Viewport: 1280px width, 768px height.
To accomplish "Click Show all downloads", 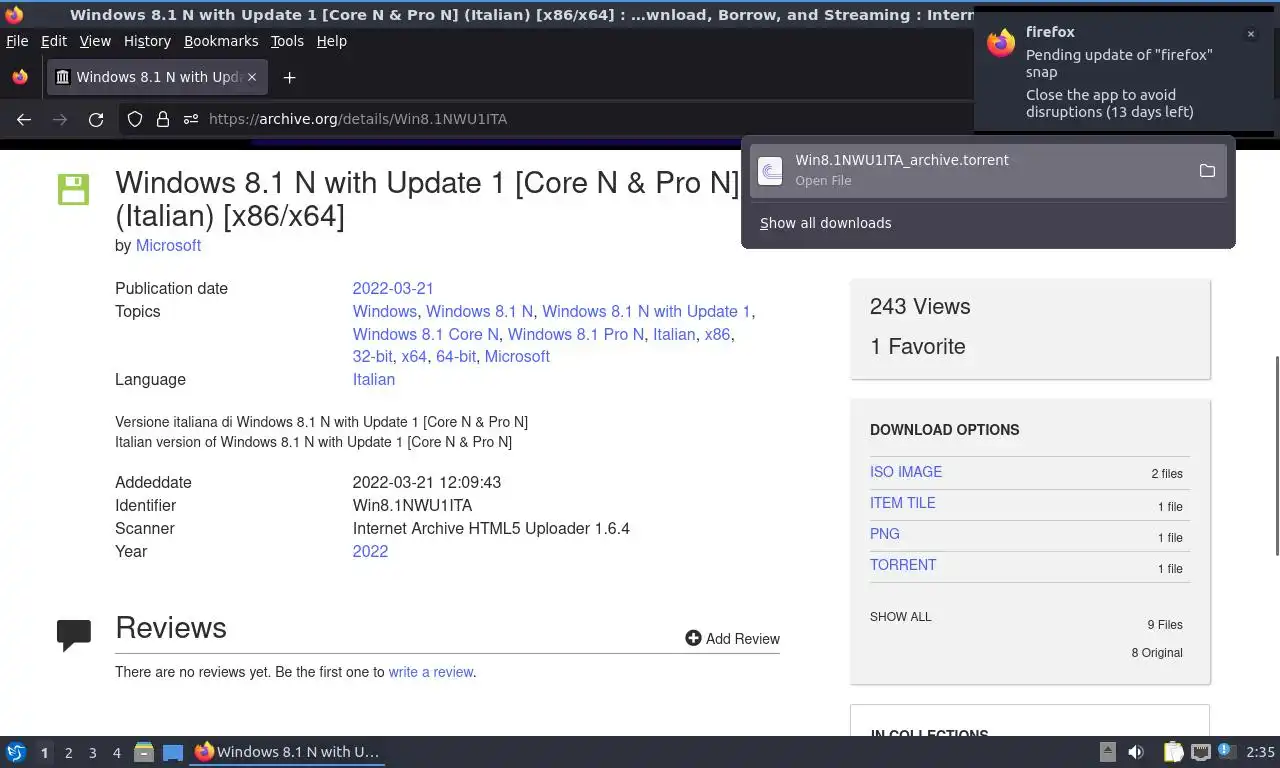I will (825, 223).
